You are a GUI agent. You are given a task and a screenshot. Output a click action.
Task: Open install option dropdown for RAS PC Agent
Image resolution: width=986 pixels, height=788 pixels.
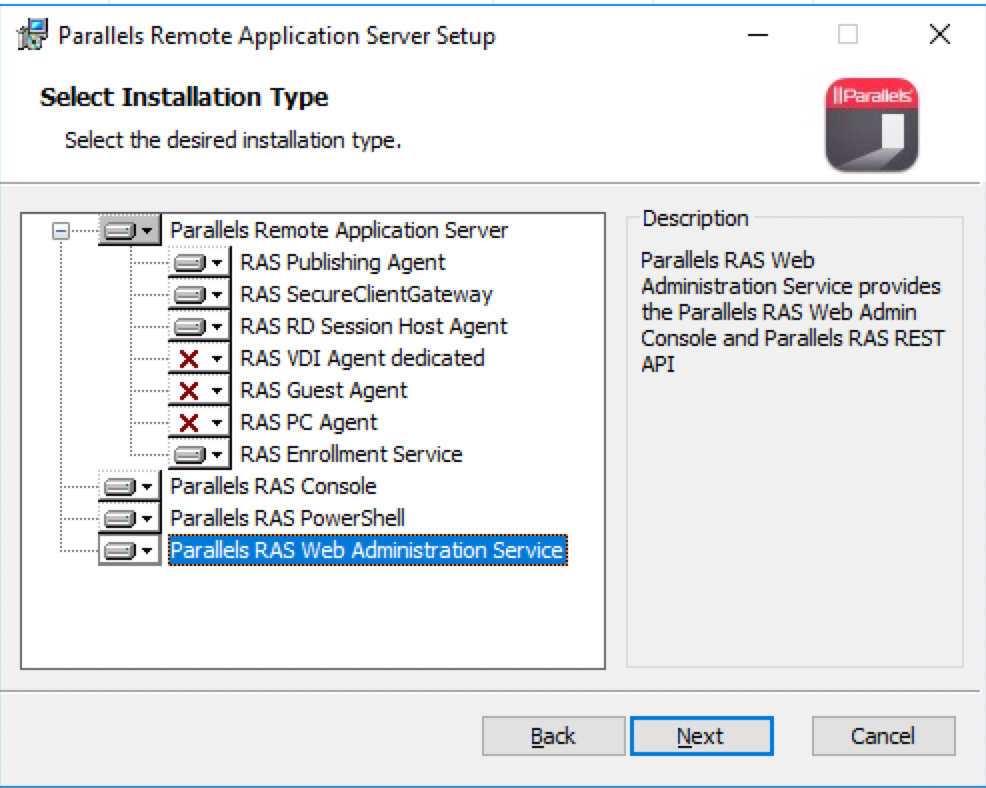pyautogui.click(x=199, y=423)
